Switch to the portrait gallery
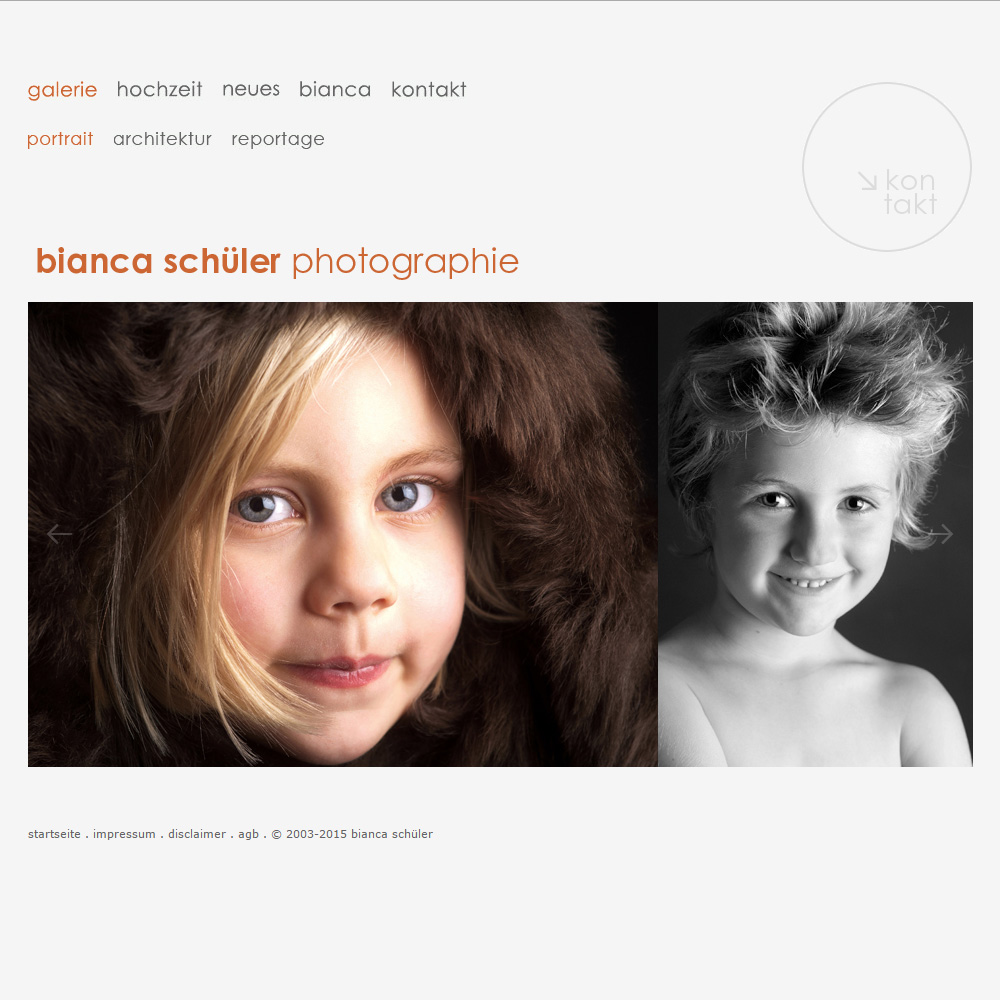 60,139
